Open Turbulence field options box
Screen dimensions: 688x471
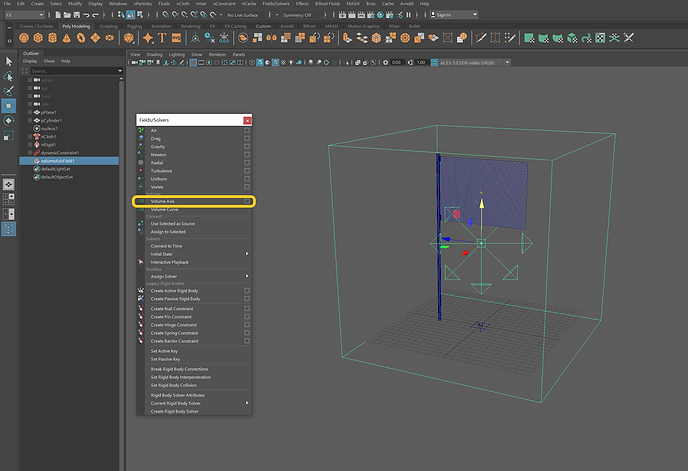(x=247, y=171)
